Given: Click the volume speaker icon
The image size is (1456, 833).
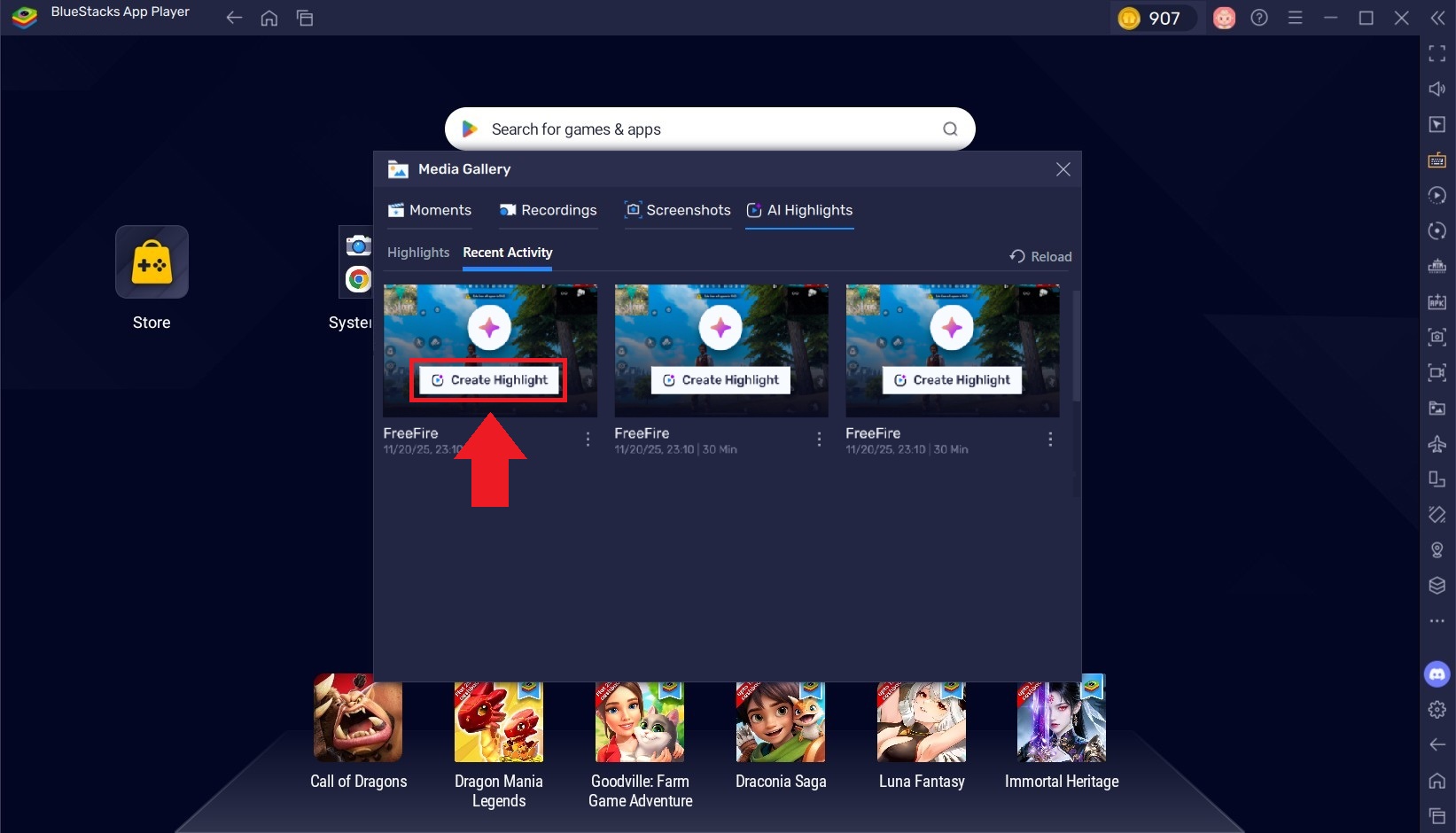Looking at the screenshot, I should tap(1437, 89).
